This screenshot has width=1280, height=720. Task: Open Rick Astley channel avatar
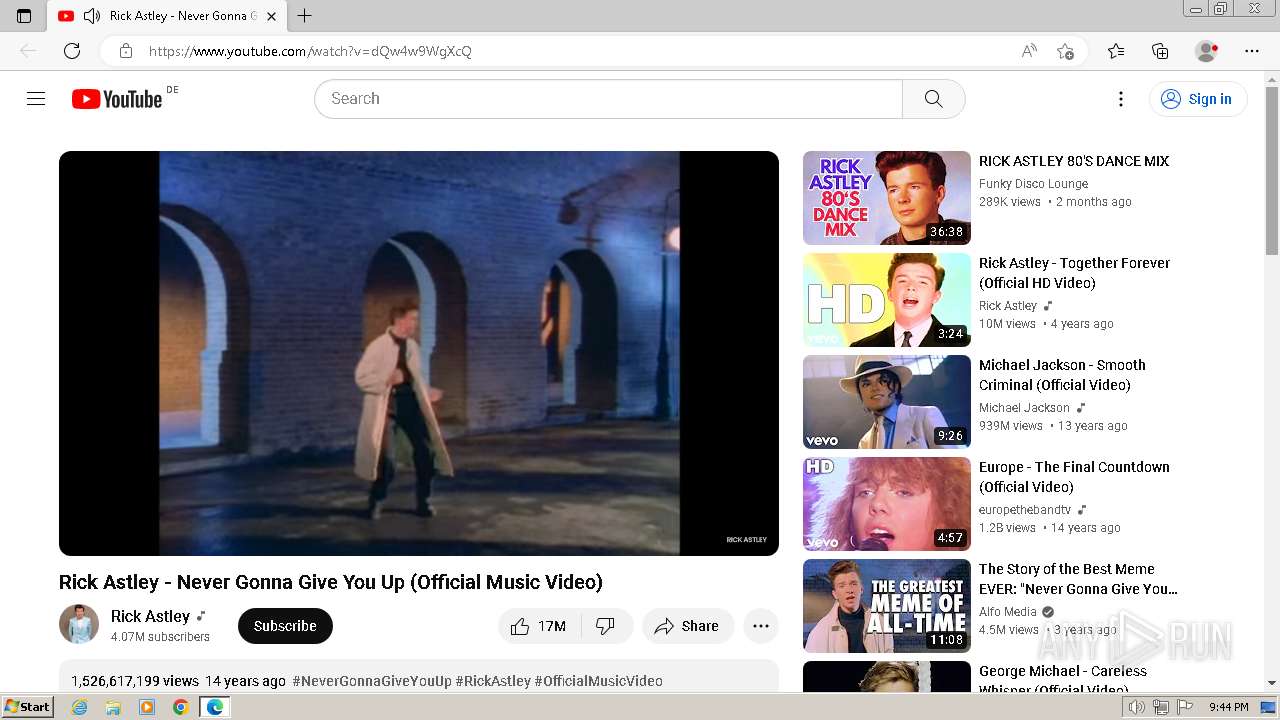point(79,624)
